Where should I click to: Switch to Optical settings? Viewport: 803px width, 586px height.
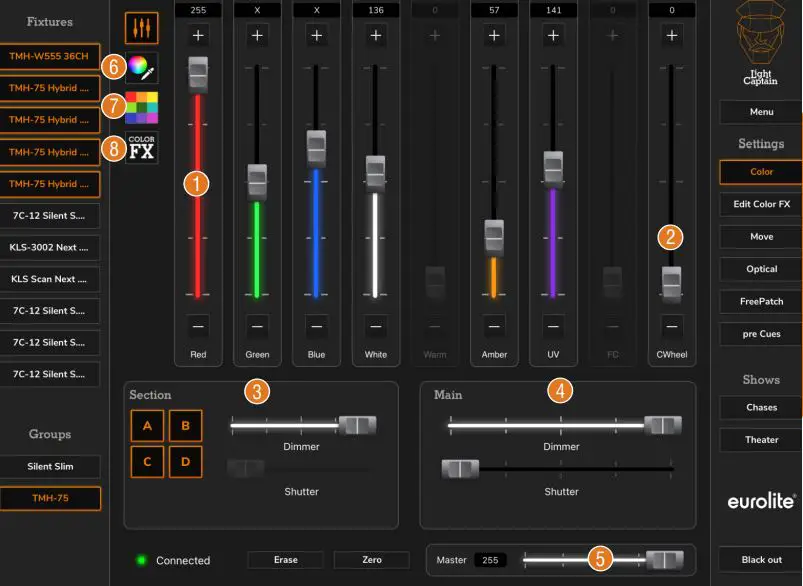coord(761,269)
